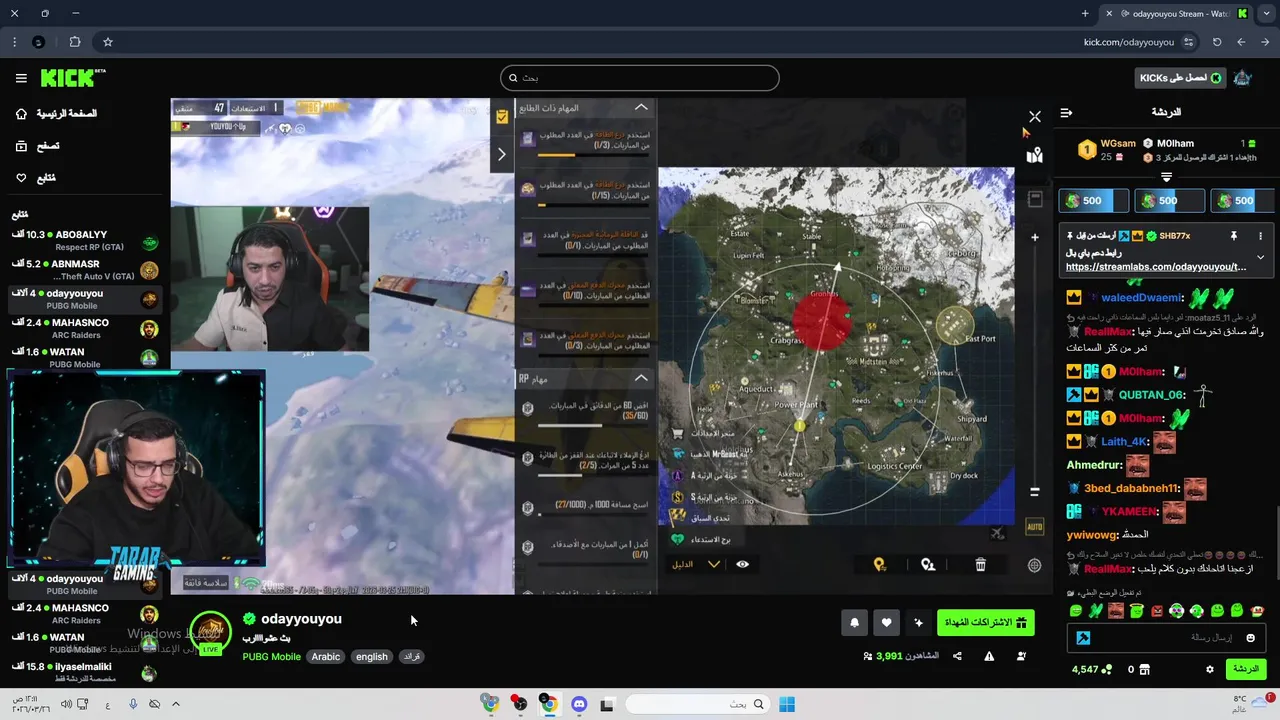Open the extensions puzzle icon
Screen dimensions: 1280x720
pos(75,42)
